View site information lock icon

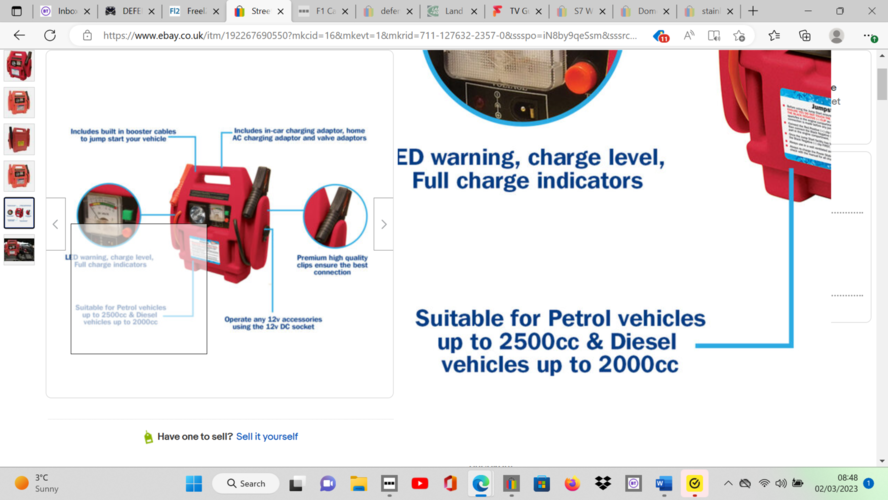pyautogui.click(x=87, y=36)
